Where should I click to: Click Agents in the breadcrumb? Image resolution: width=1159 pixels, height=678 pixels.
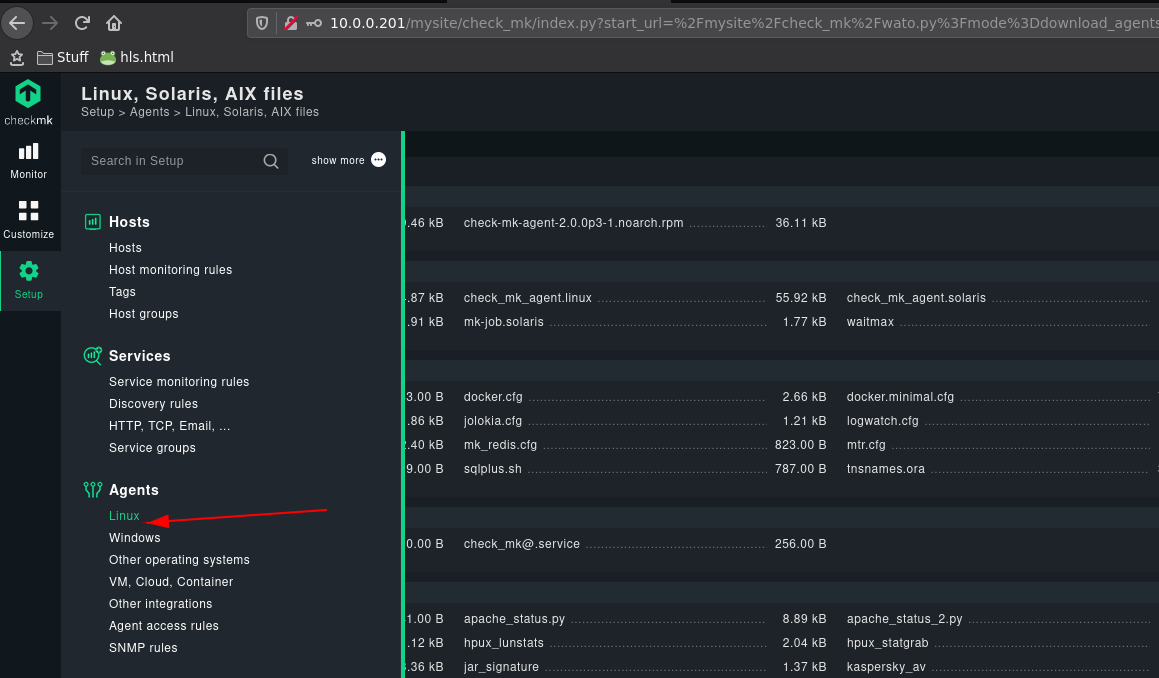coord(149,112)
